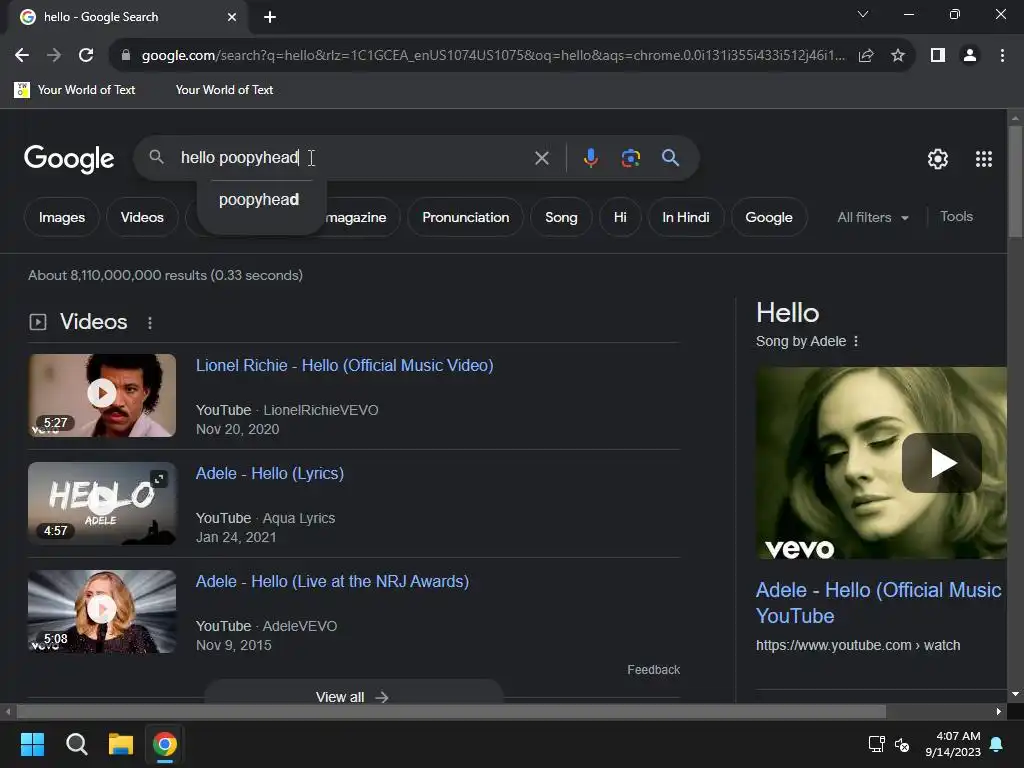Open more options next to Song by Adele
The height and width of the screenshot is (768, 1024).
click(x=856, y=341)
